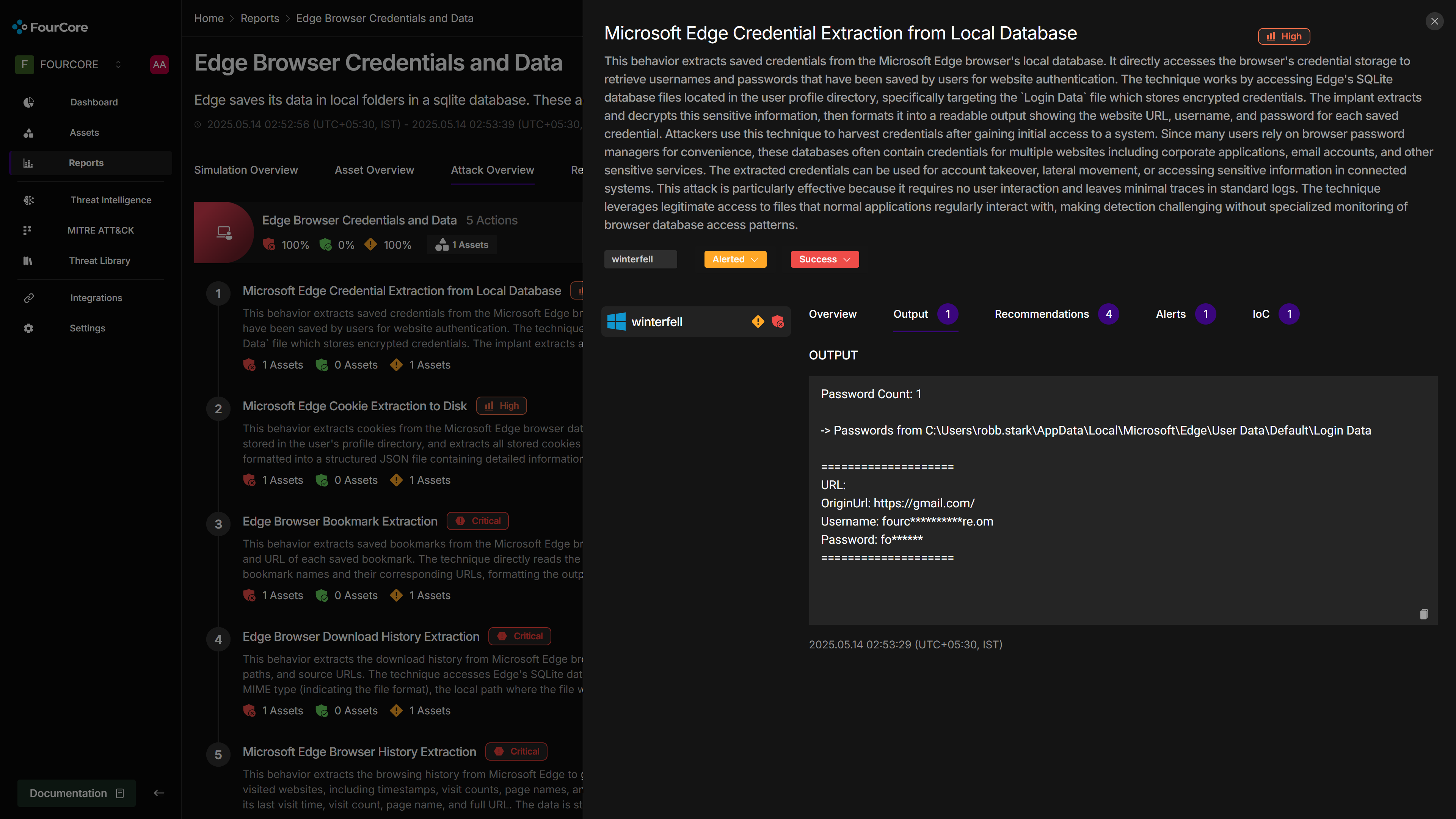The image size is (1456, 819).
Task: Click the Threat Intelligence brain icon
Action: (28, 200)
